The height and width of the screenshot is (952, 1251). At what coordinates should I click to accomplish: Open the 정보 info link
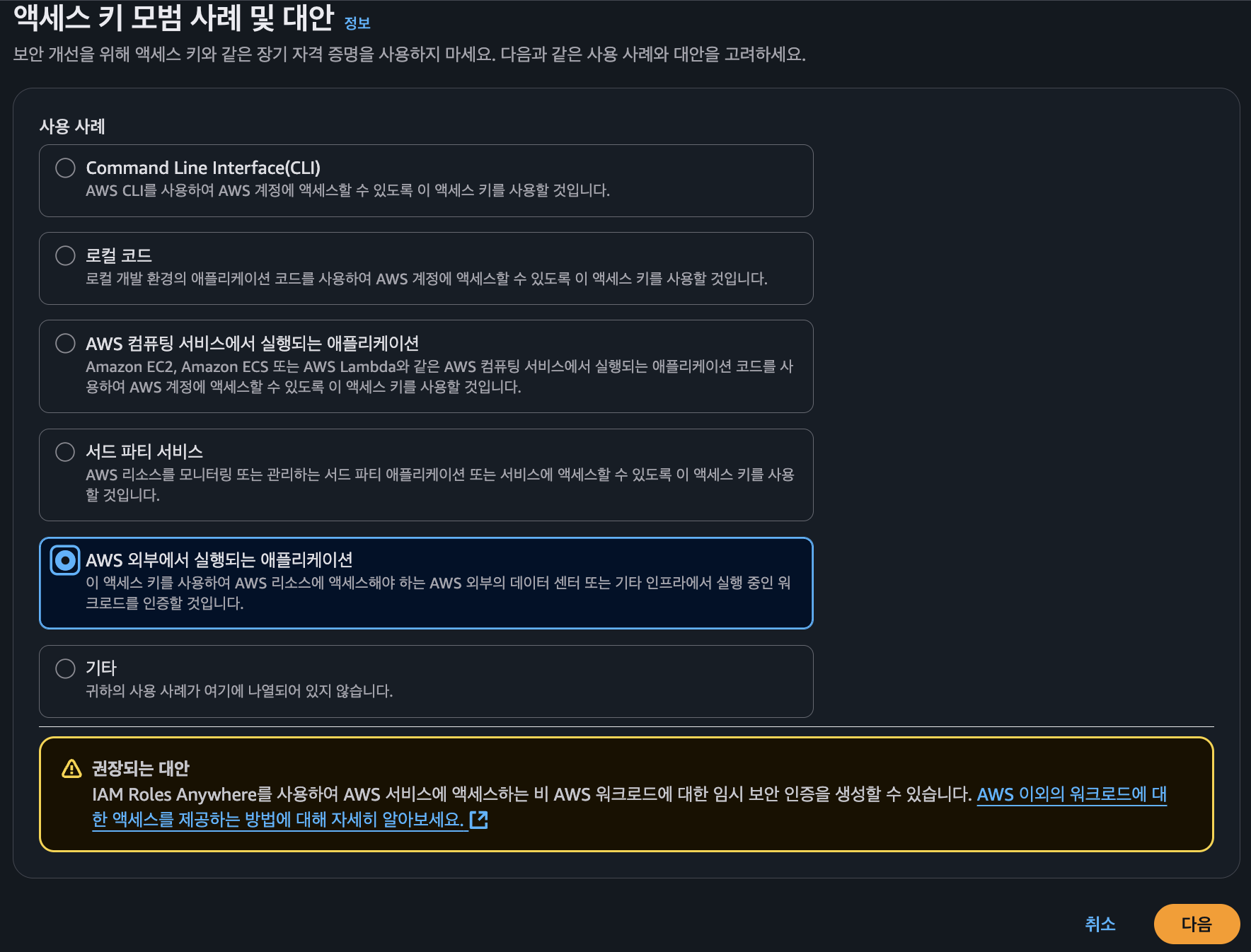point(357,23)
